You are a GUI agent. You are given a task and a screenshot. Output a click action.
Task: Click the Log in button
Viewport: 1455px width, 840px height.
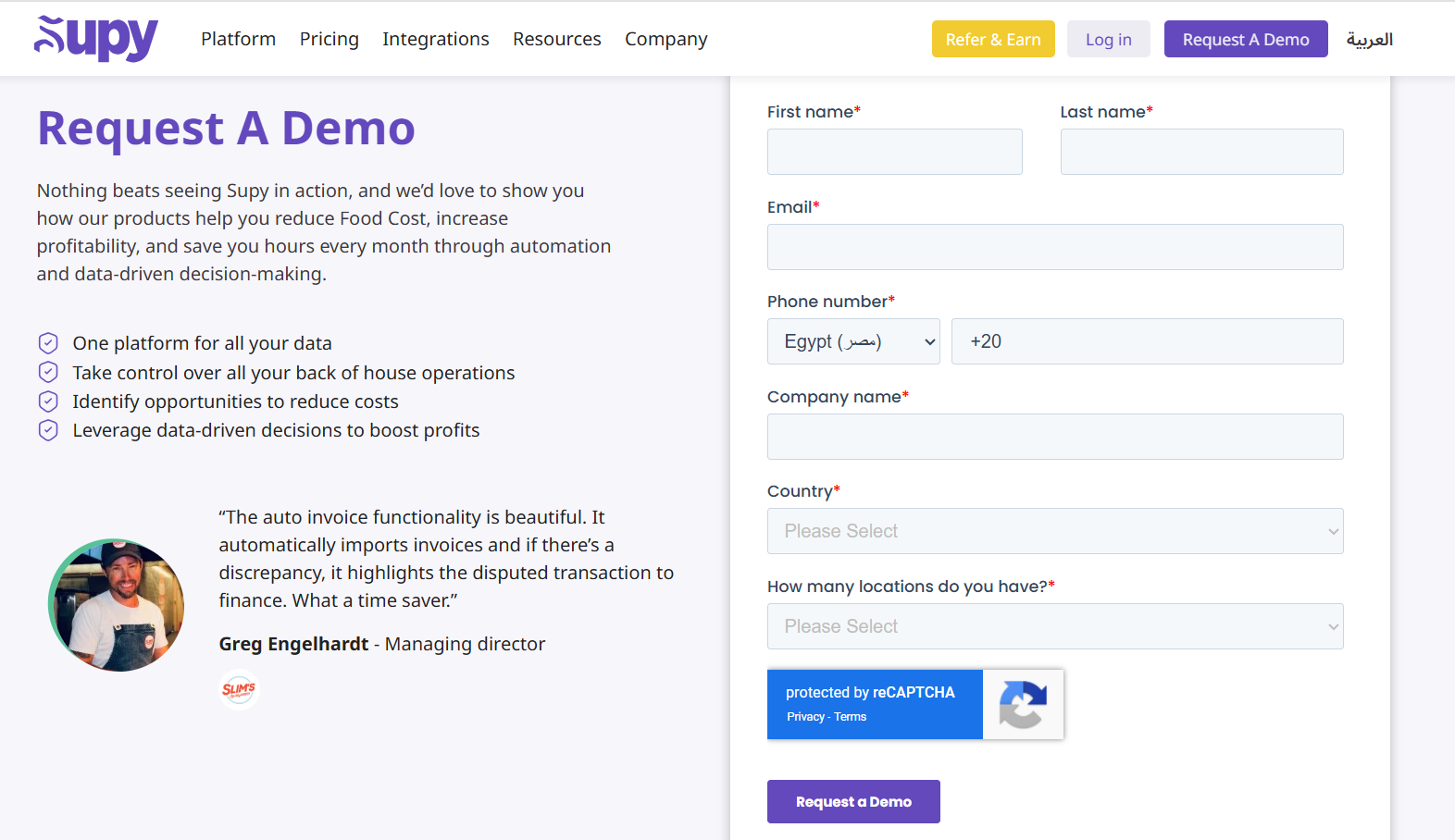tap(1108, 40)
